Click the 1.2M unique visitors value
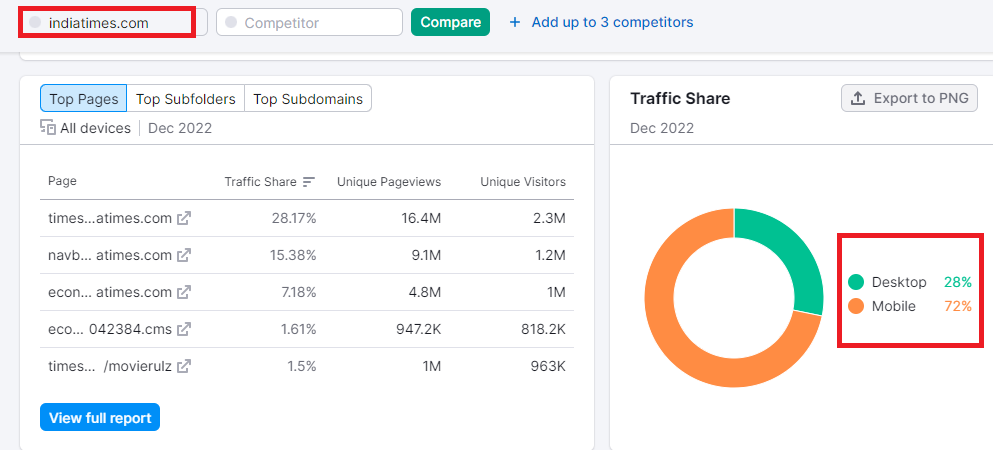The image size is (993, 450). (551, 255)
